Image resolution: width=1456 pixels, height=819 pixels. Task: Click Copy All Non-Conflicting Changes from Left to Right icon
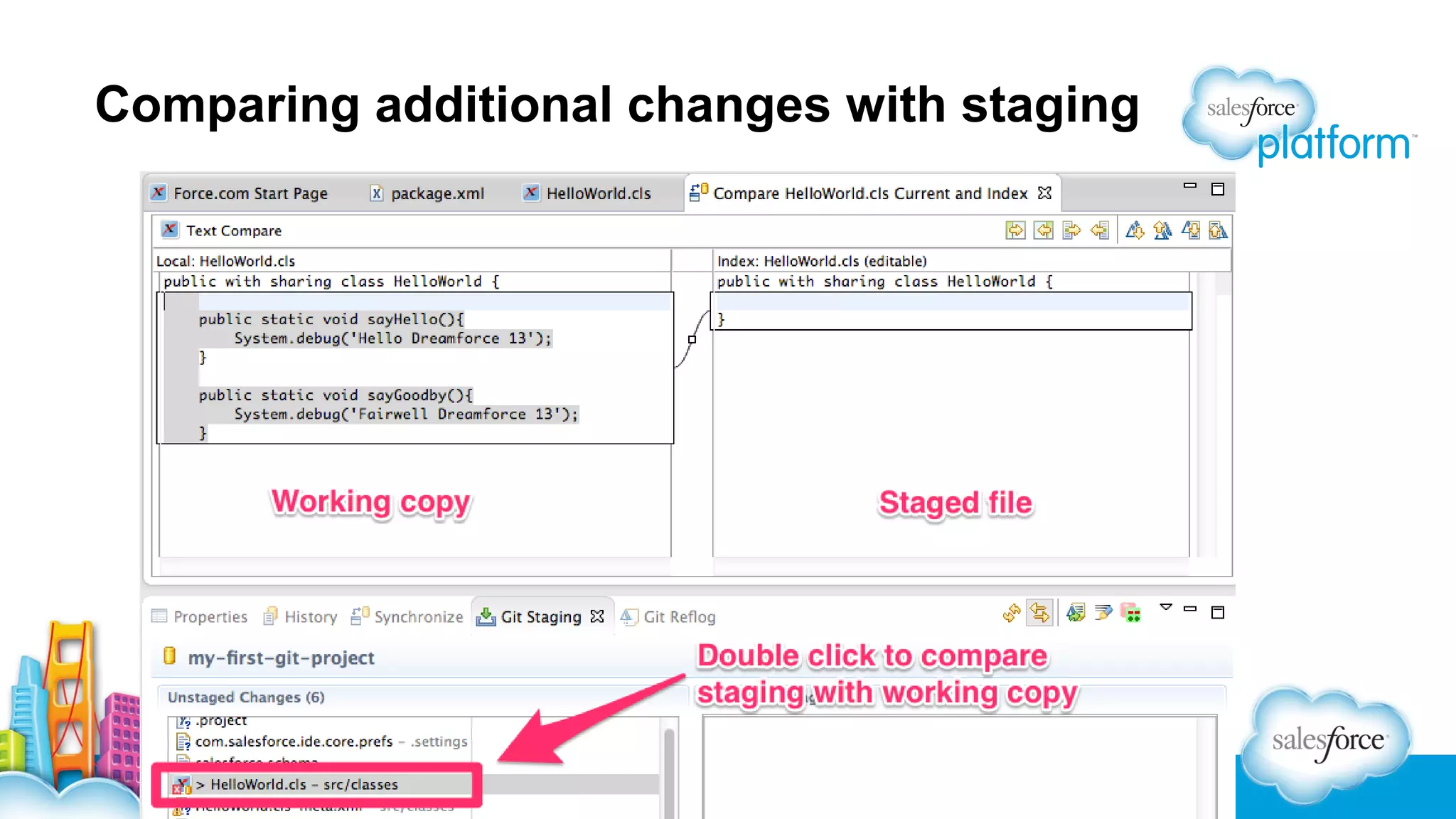1015,230
